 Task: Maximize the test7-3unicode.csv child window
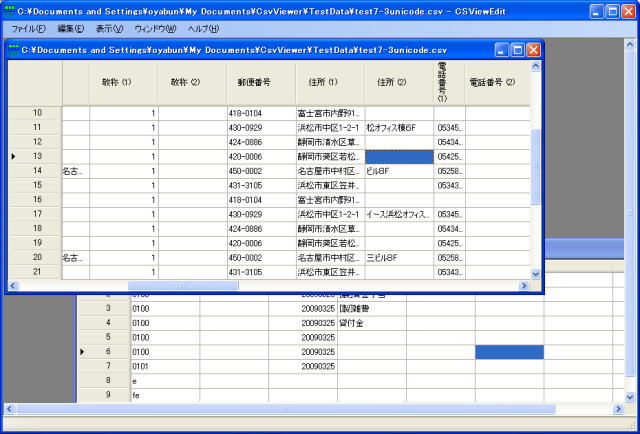click(518, 49)
